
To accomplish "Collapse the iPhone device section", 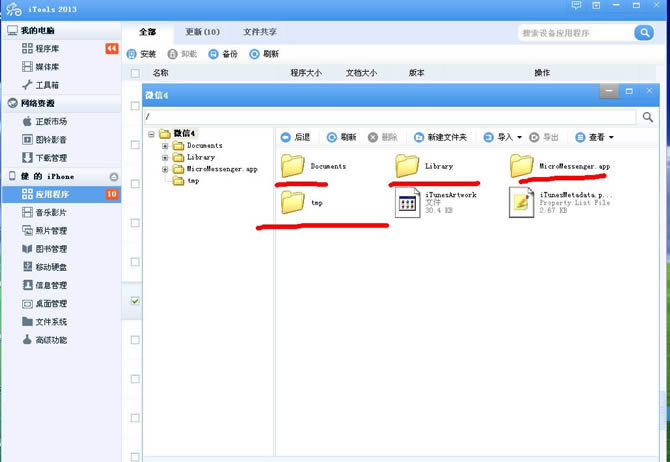I will pyautogui.click(x=113, y=177).
